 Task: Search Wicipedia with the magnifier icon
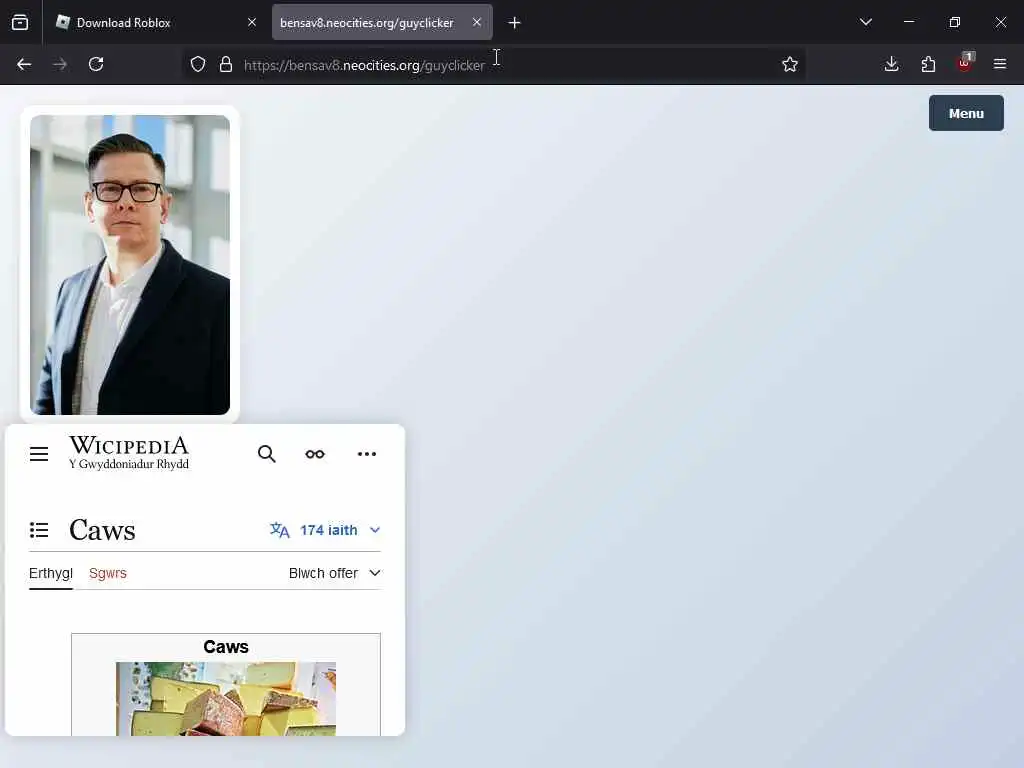point(266,454)
